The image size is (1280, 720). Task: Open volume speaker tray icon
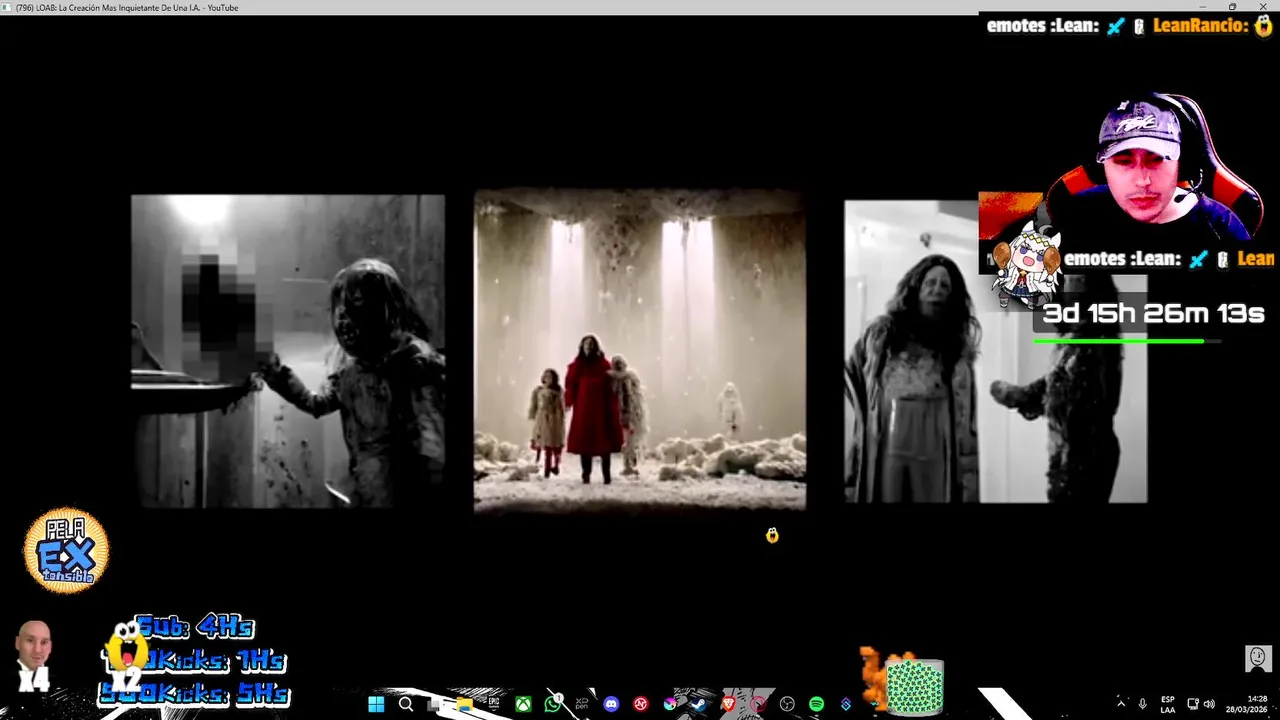[1209, 704]
